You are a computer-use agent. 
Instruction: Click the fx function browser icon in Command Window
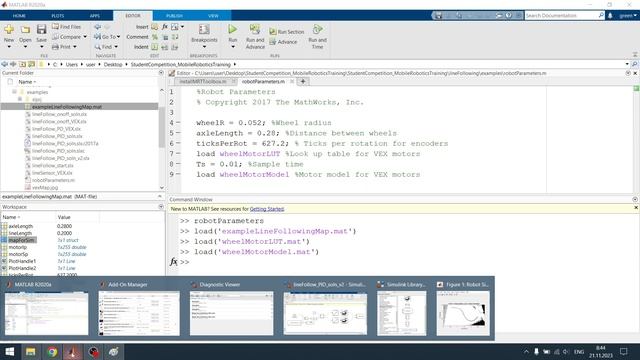pyautogui.click(x=173, y=262)
